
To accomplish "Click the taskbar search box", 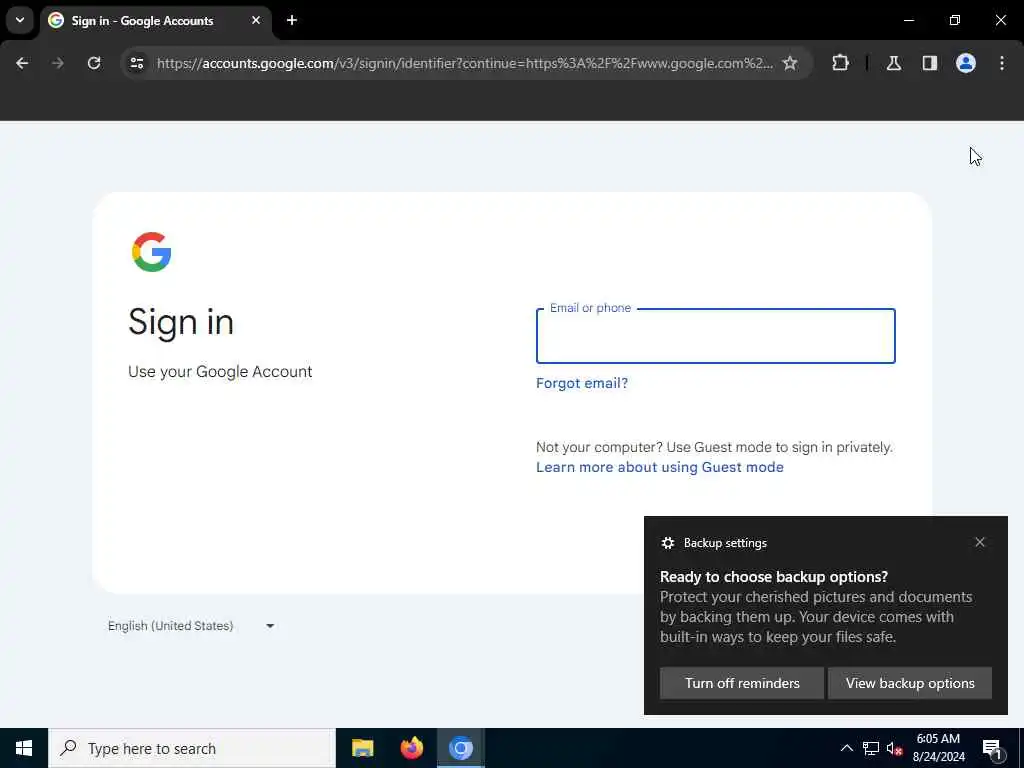I will [192, 748].
